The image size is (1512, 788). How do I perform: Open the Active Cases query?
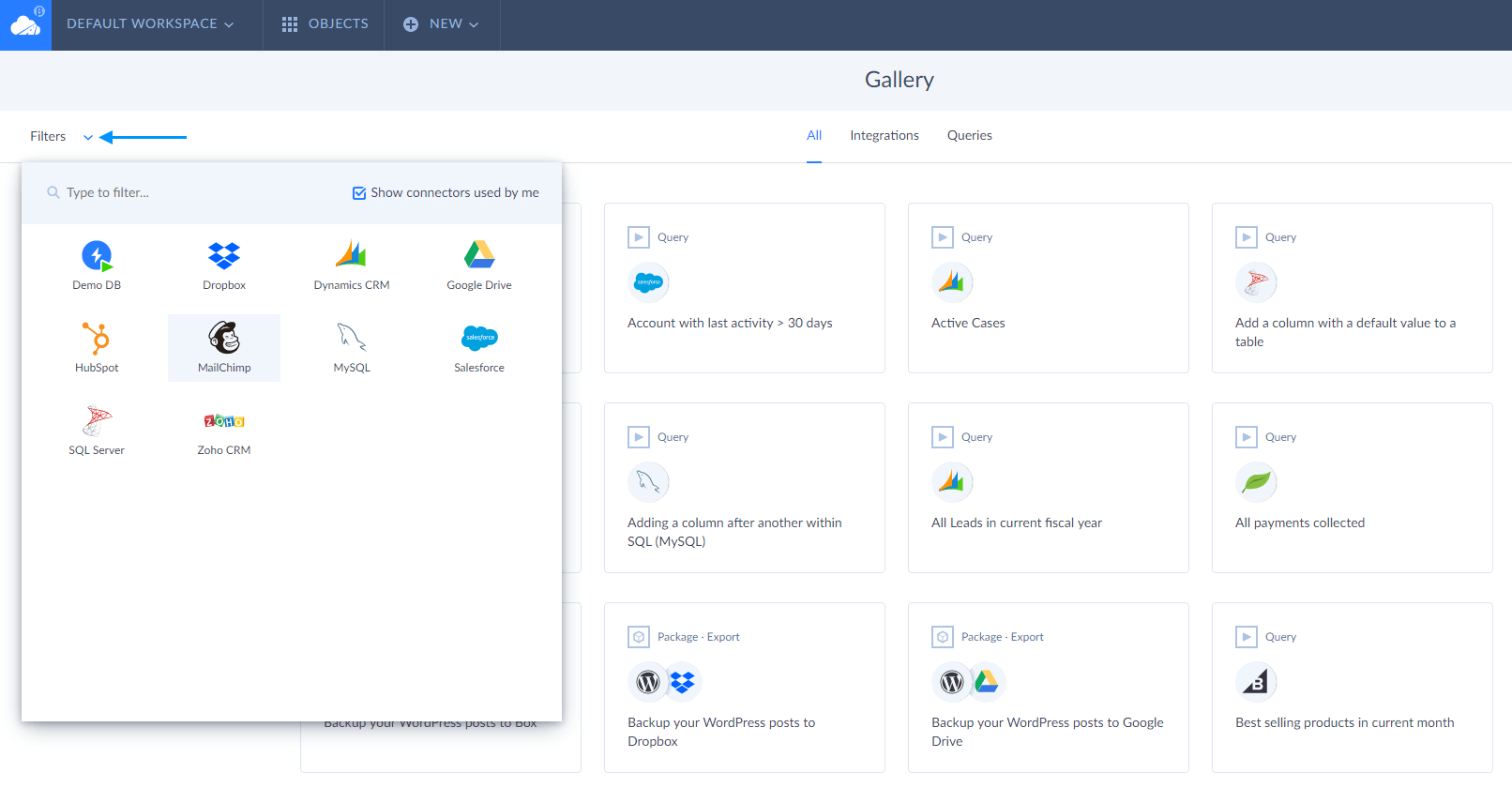[1049, 288]
